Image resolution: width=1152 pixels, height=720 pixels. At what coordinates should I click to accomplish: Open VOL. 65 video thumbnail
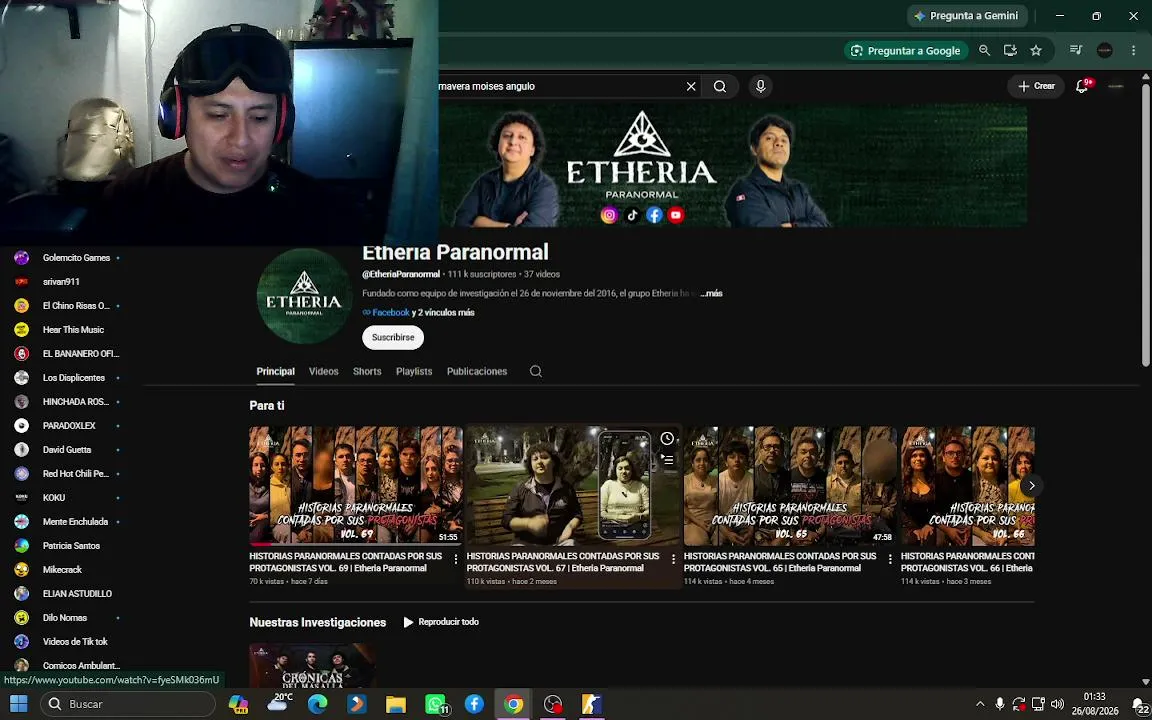790,486
